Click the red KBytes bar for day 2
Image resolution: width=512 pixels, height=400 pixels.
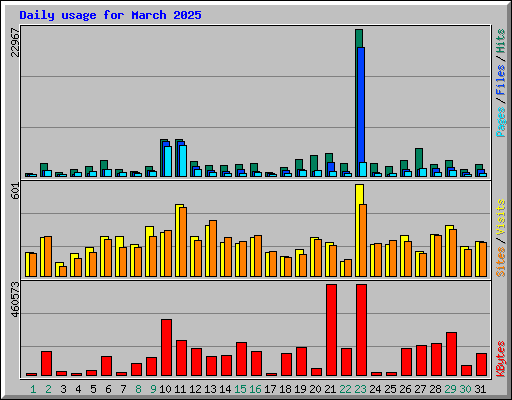pos(46,363)
